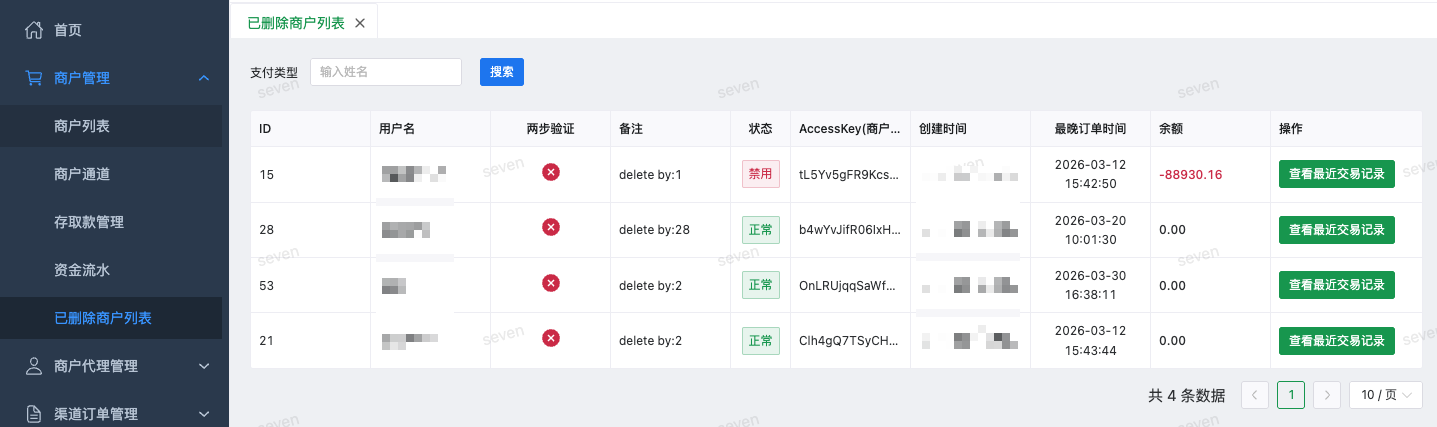The width and height of the screenshot is (1437, 427).
Task: Expand the 商户代理管理 menu chevron
Action: click(x=204, y=366)
